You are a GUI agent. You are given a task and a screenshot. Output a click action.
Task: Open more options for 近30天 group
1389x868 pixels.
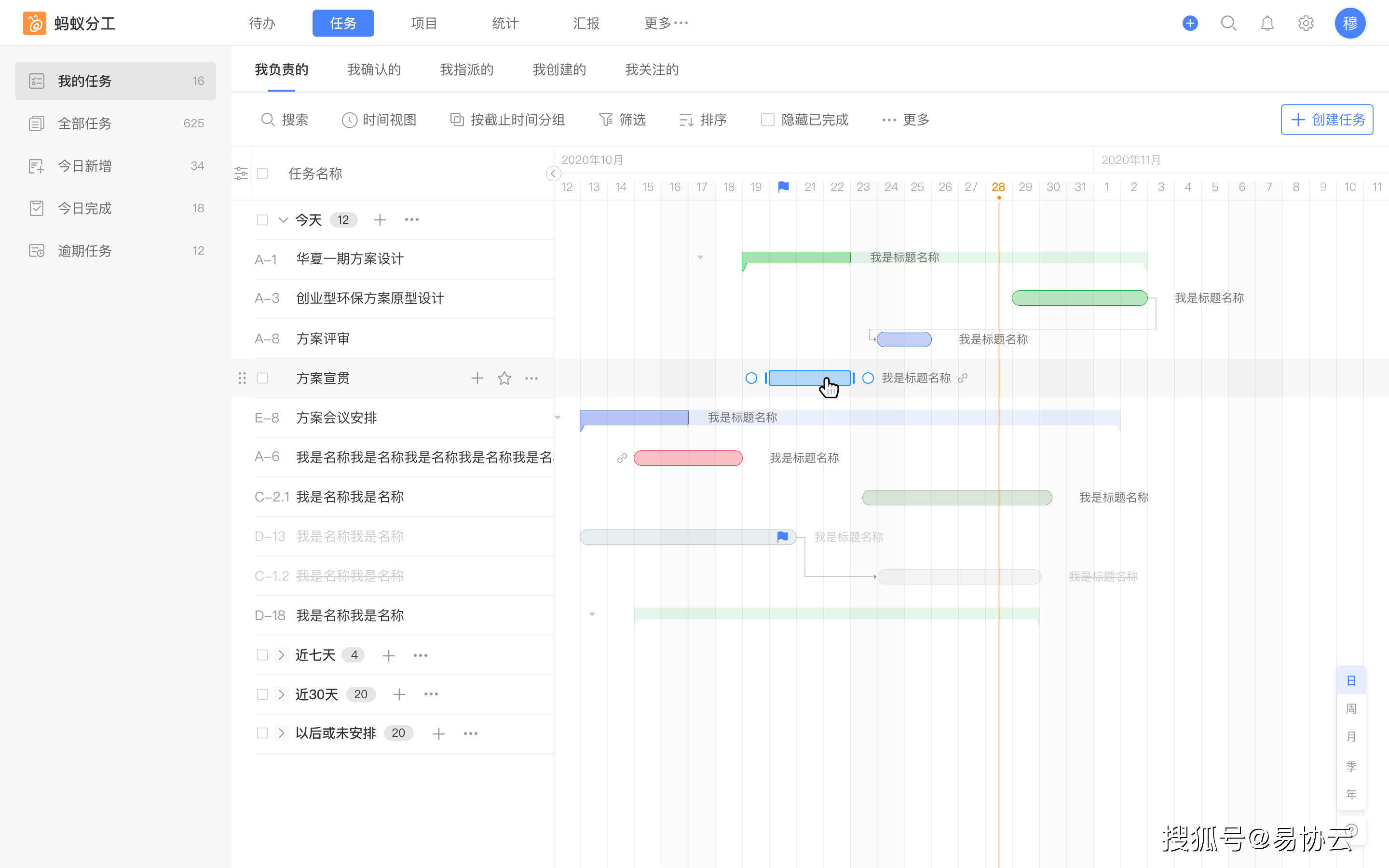pyautogui.click(x=431, y=694)
